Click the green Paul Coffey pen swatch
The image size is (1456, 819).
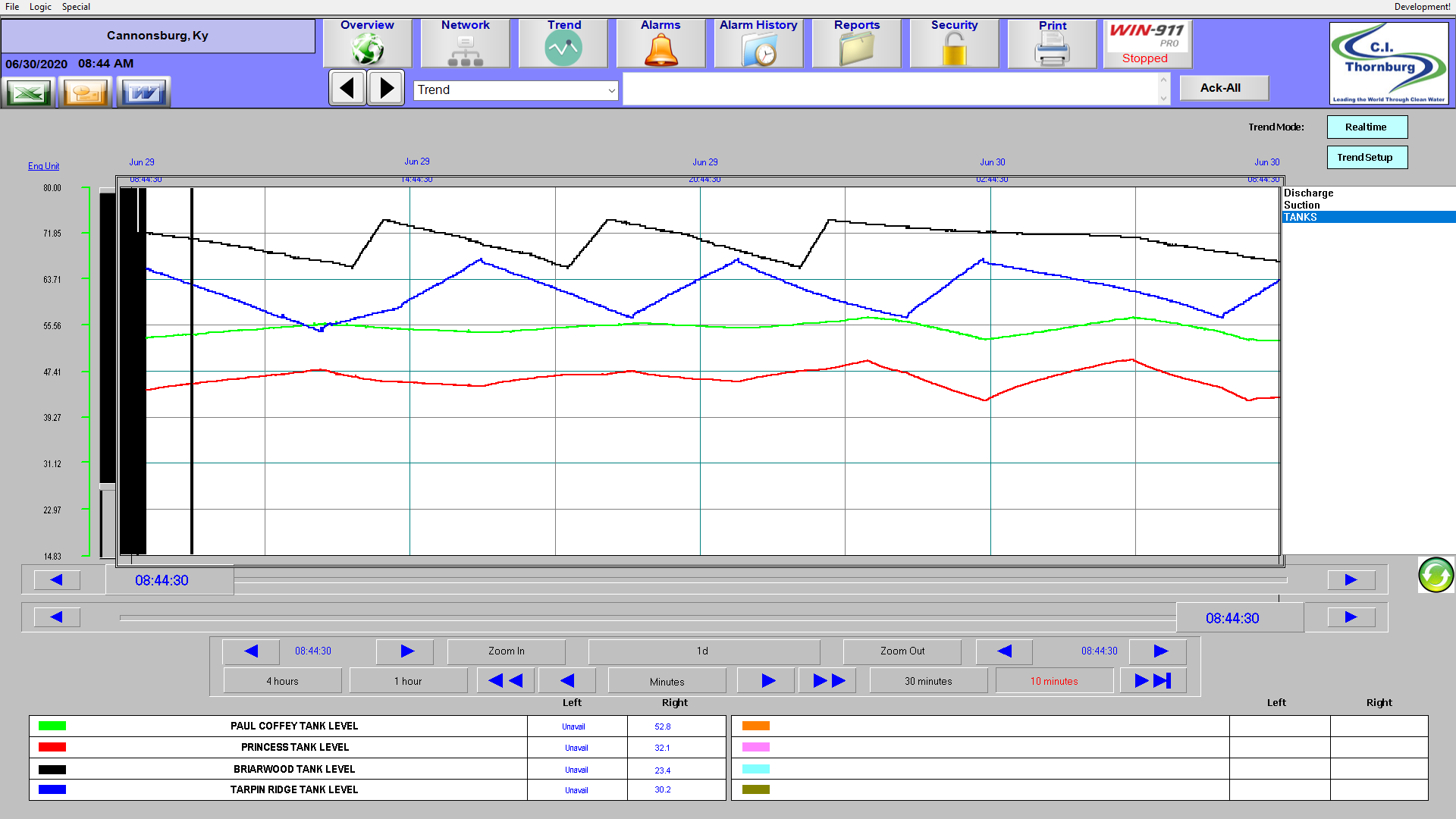pos(52,726)
